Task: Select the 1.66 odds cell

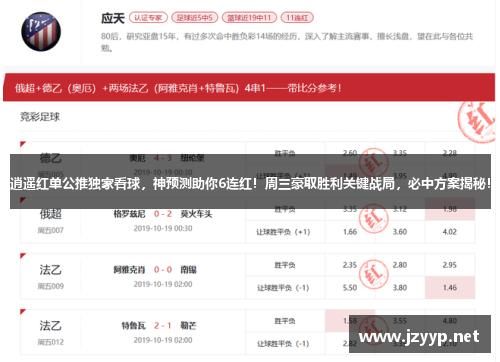Action: click(x=350, y=232)
